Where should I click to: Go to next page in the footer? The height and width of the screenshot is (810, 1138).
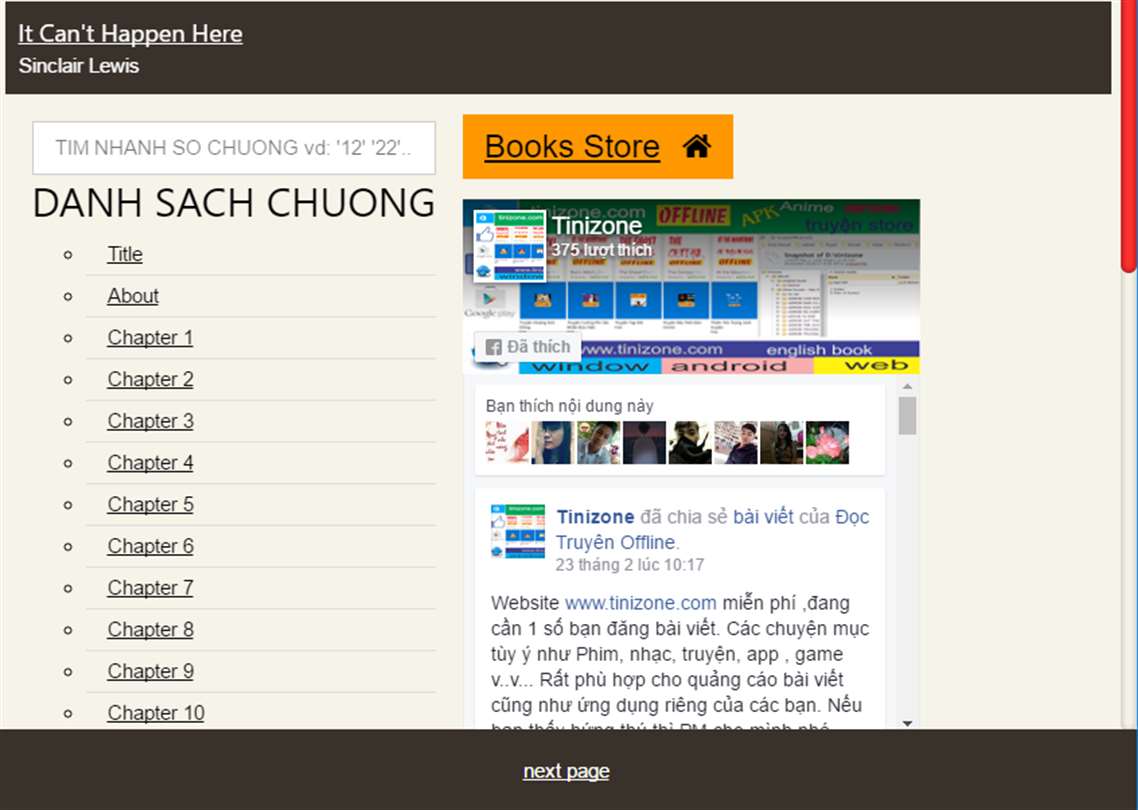coord(566,771)
